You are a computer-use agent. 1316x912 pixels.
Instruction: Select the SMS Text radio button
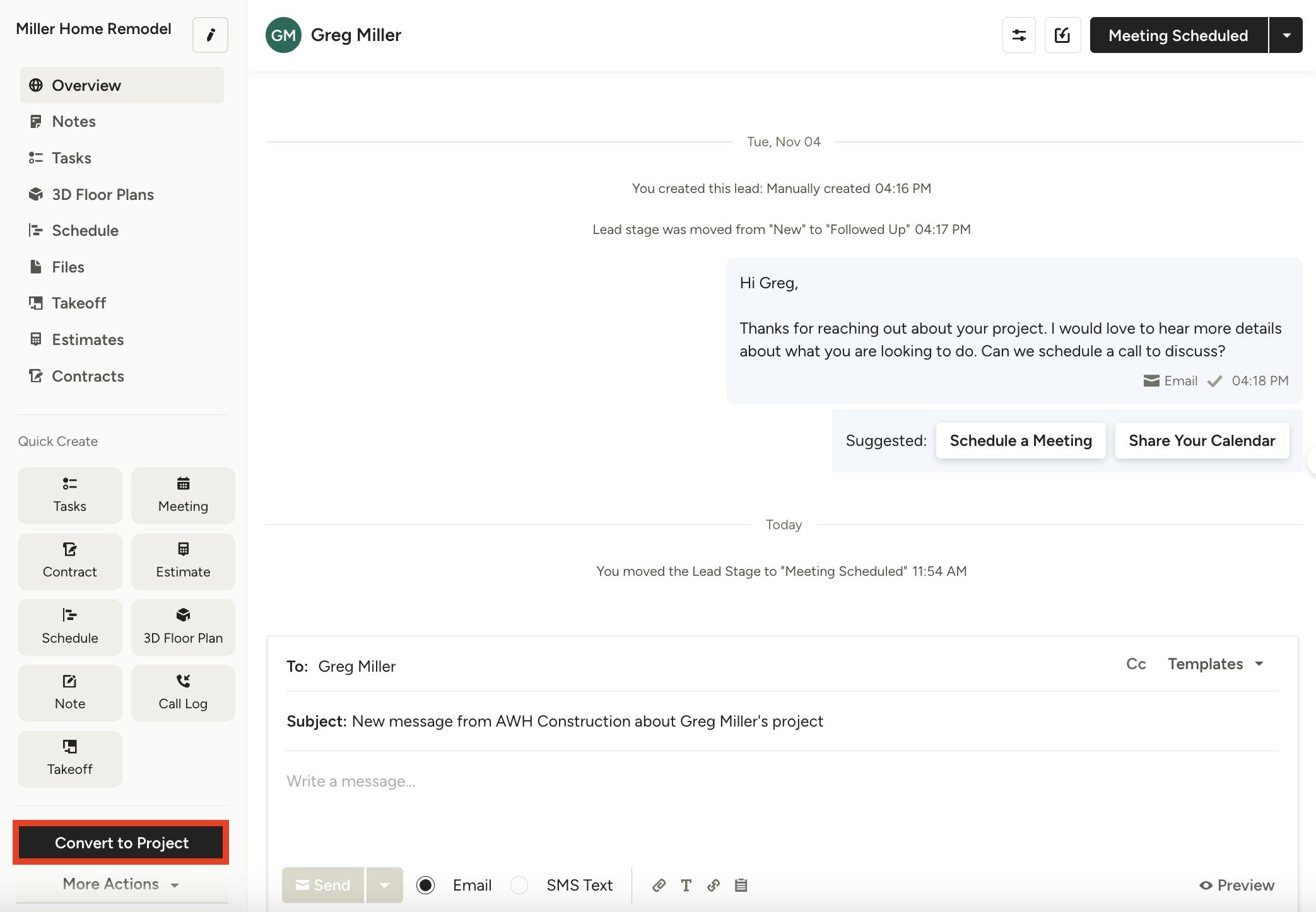point(519,885)
